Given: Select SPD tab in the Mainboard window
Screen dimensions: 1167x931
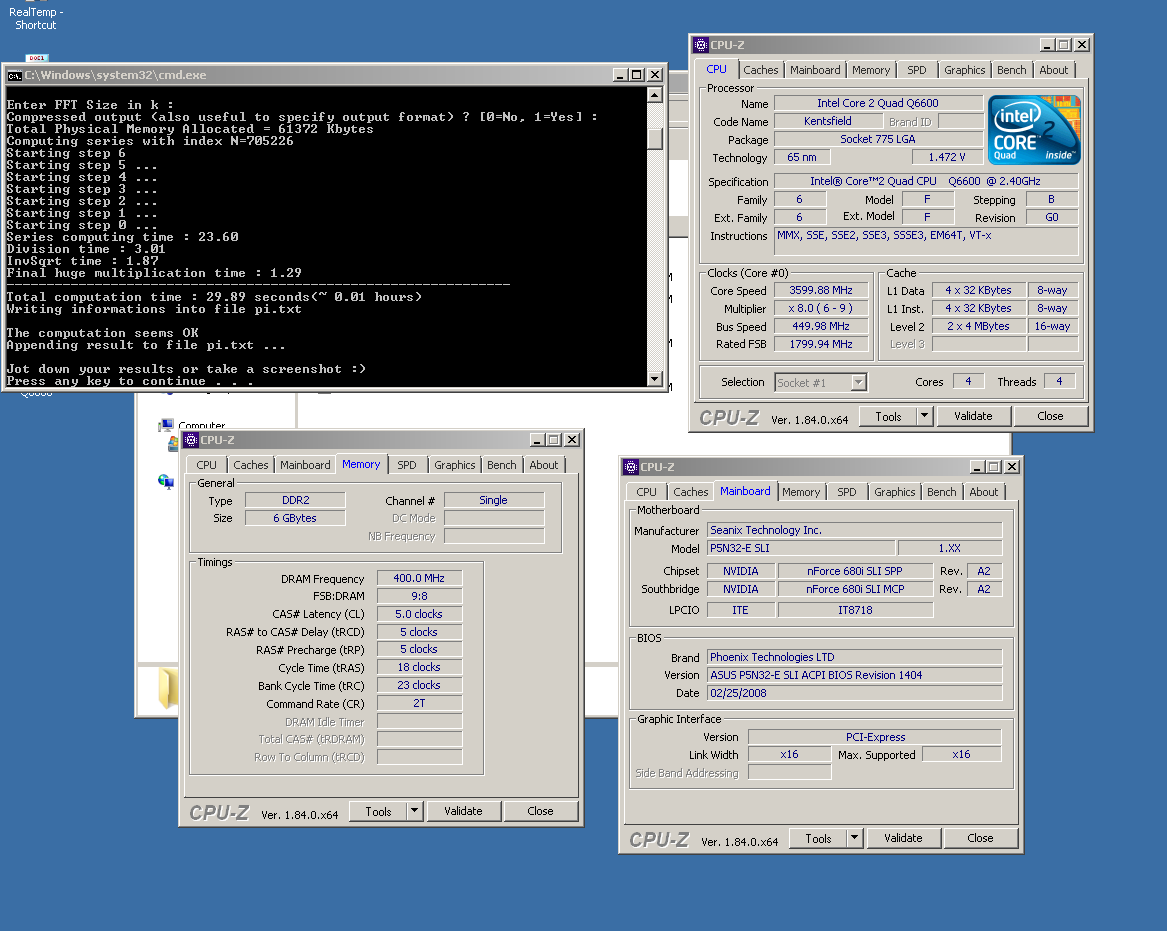Looking at the screenshot, I should [x=847, y=492].
